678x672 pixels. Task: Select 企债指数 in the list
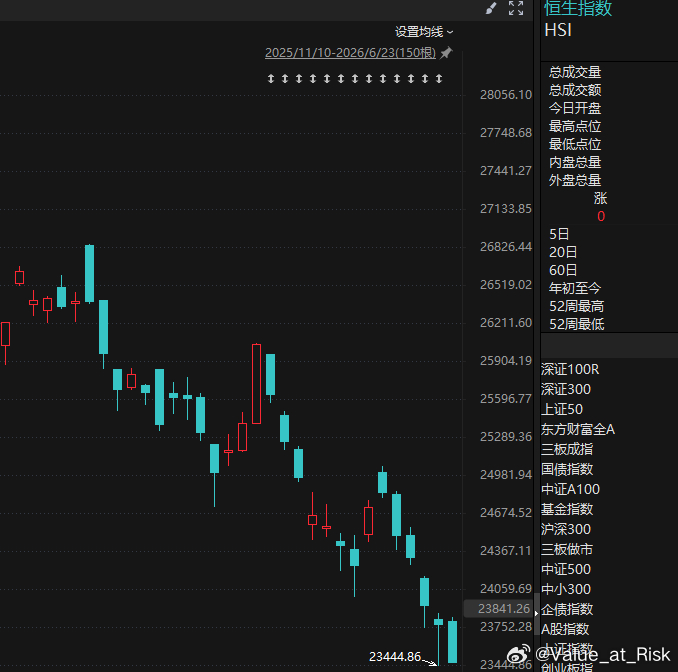pyautogui.click(x=567, y=609)
